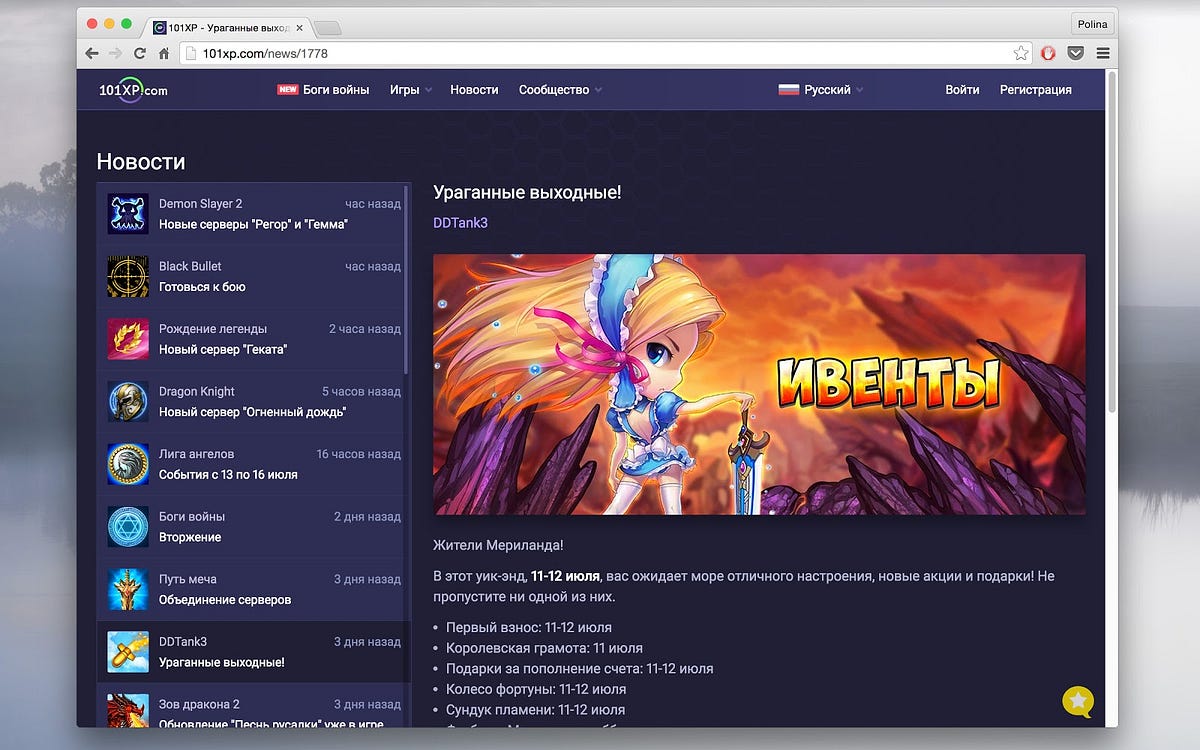Reload the page with the refresh icon

pos(140,53)
